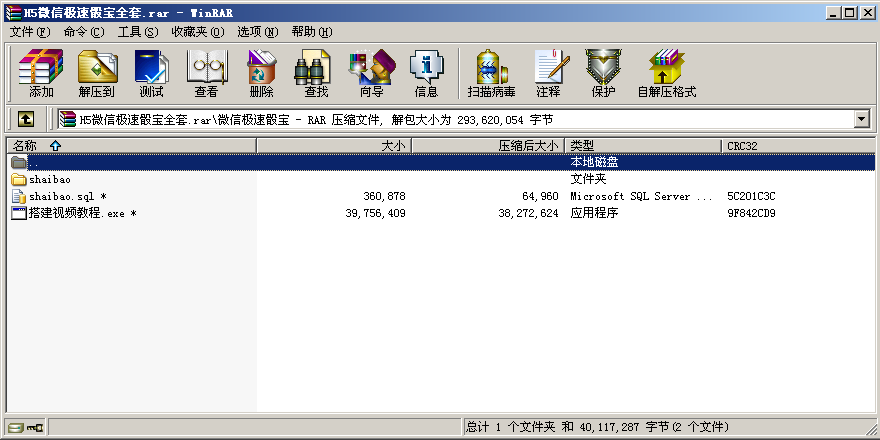Start 扫描病毒 virus scan icon
880x440 pixels.
pyautogui.click(x=491, y=73)
